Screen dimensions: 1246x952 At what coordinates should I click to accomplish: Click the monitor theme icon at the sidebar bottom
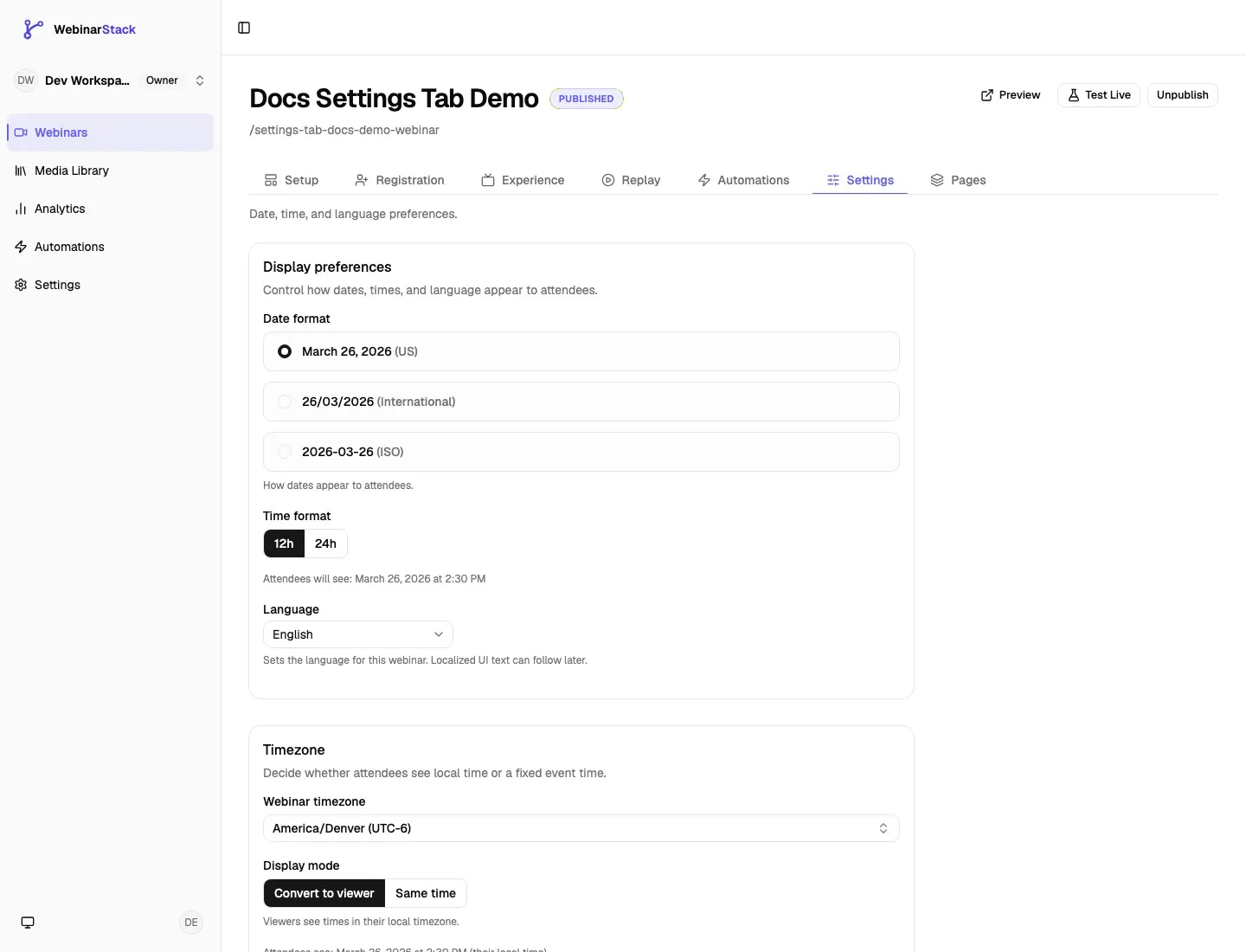[28, 923]
